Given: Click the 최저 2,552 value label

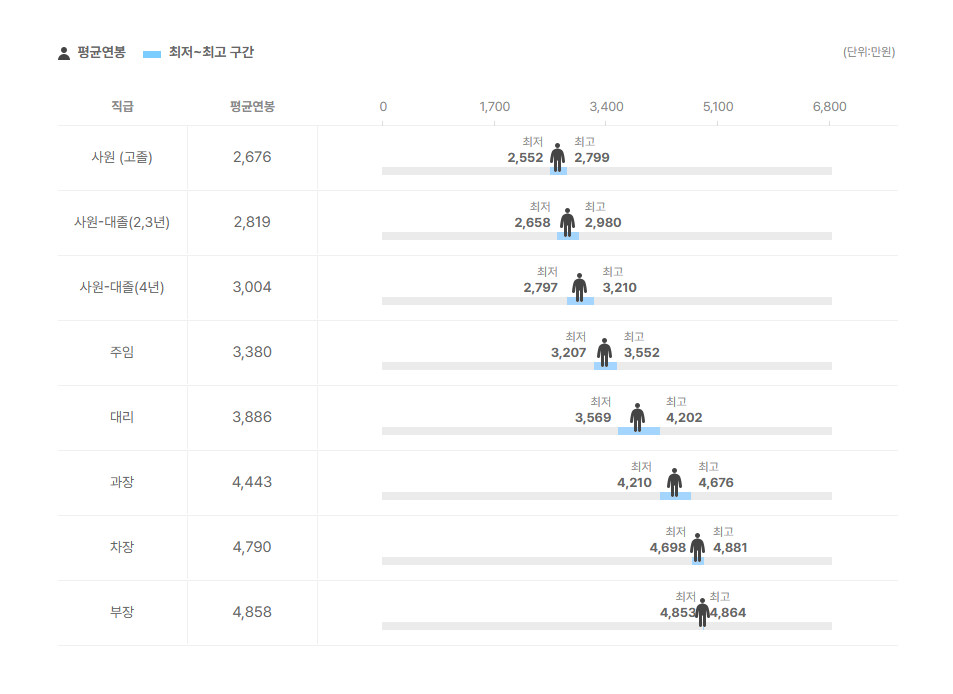Looking at the screenshot, I should click(x=525, y=157).
